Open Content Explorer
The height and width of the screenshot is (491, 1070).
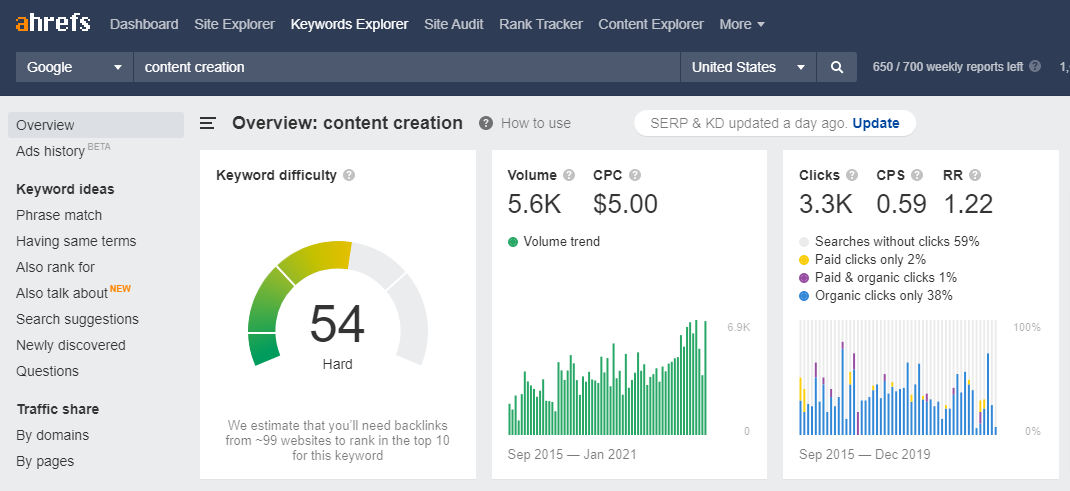tap(651, 24)
